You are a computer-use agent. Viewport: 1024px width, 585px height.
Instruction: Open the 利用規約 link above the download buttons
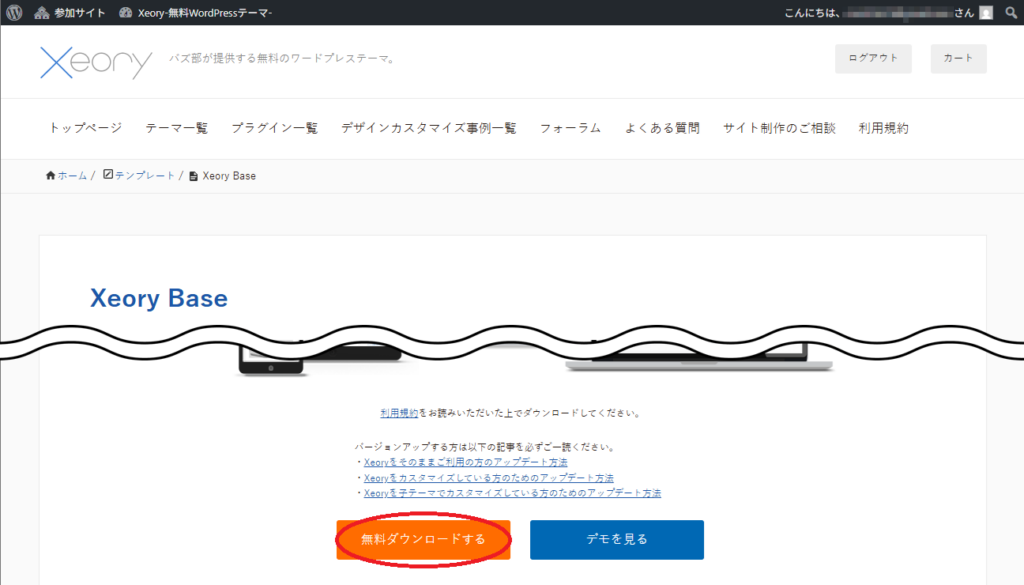pos(398,411)
